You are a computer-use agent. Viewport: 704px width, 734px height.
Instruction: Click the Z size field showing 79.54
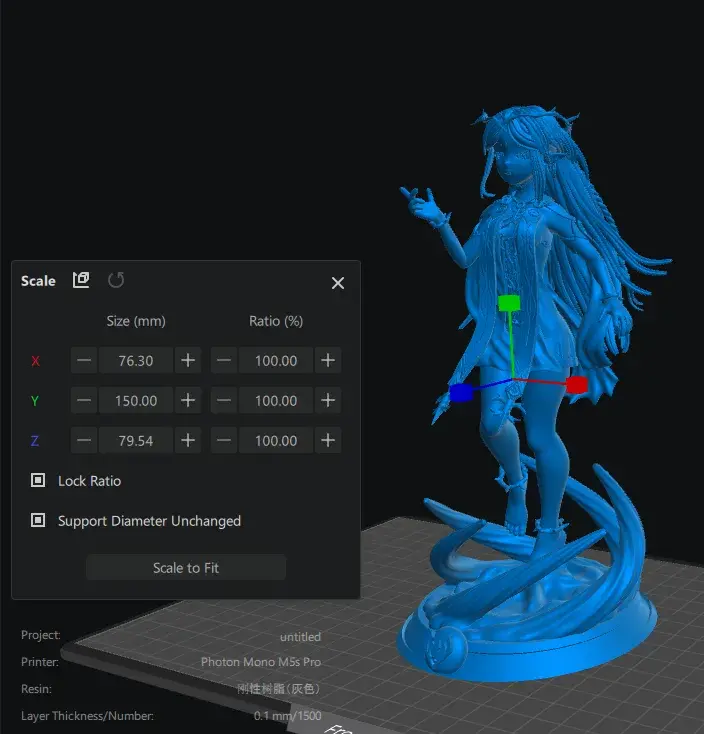click(136, 440)
